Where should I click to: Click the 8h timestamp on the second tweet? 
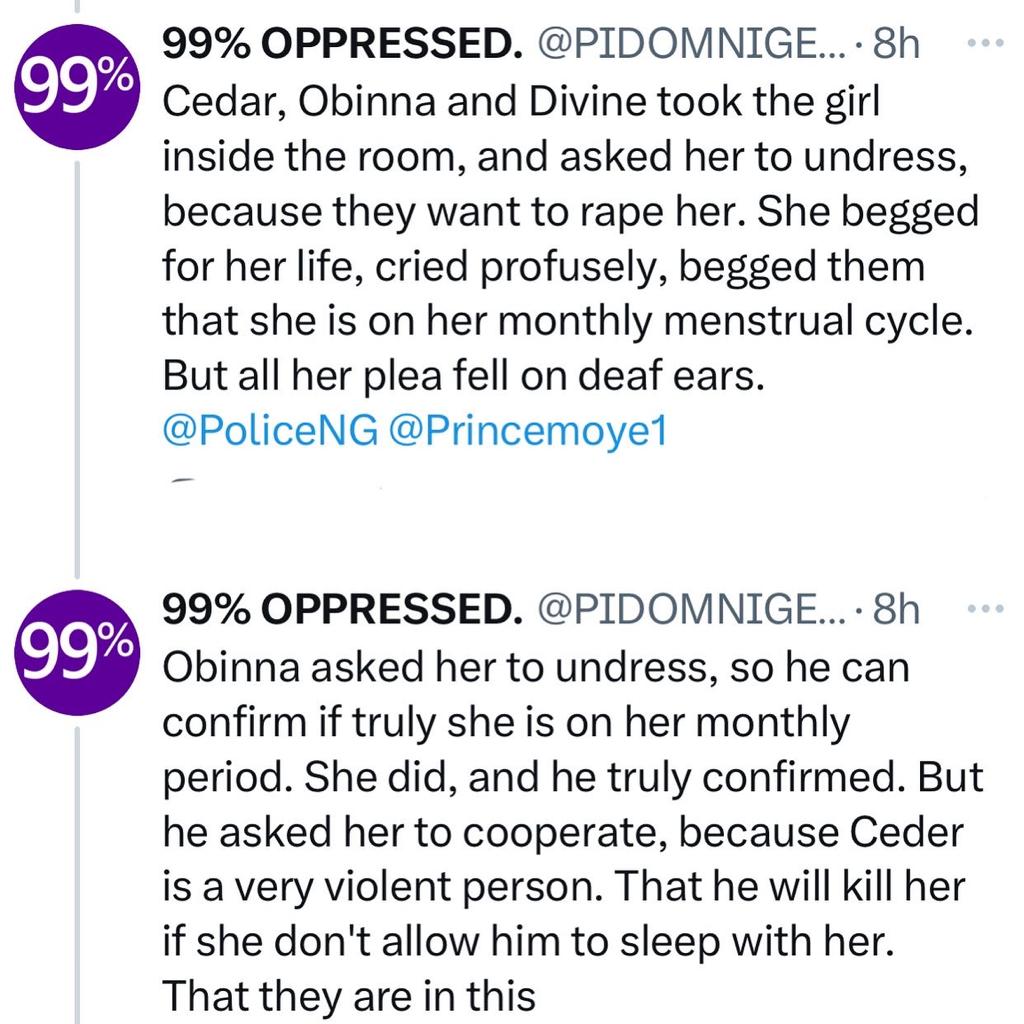898,607
